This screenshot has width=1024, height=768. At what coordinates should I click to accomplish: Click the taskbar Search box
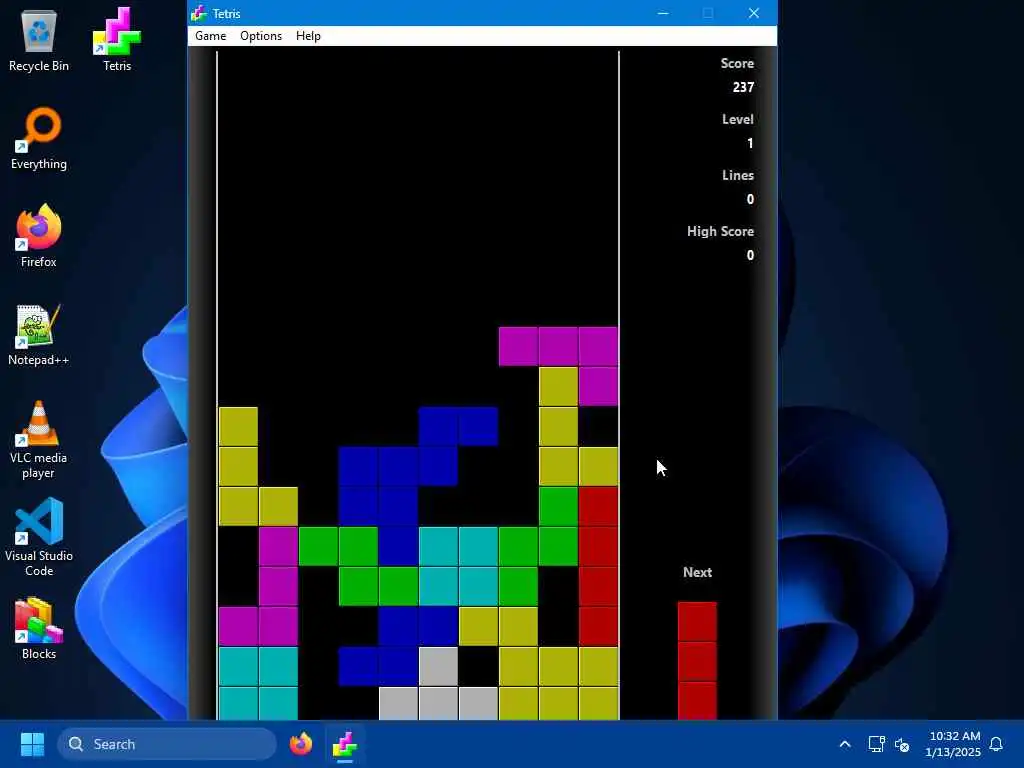click(x=167, y=744)
